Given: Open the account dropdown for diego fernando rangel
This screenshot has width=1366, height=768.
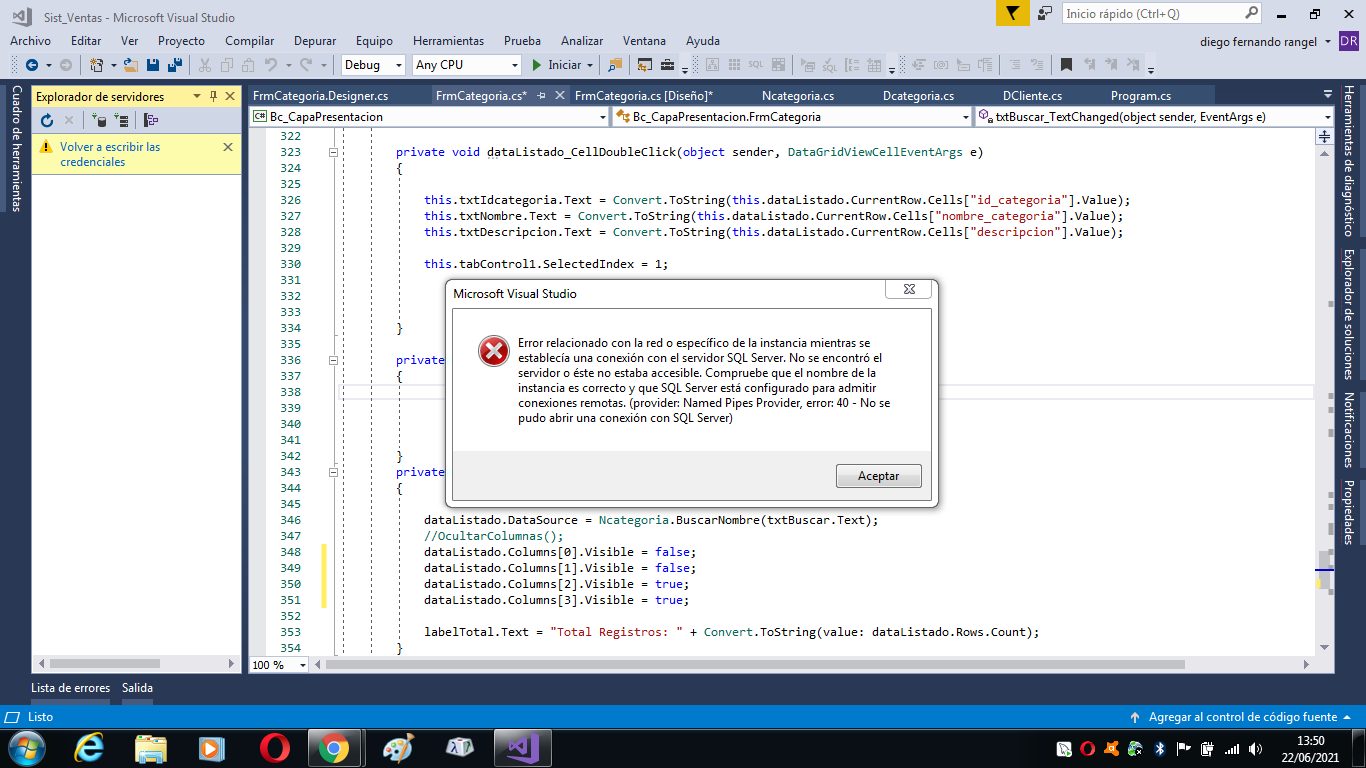Looking at the screenshot, I should 1327,41.
